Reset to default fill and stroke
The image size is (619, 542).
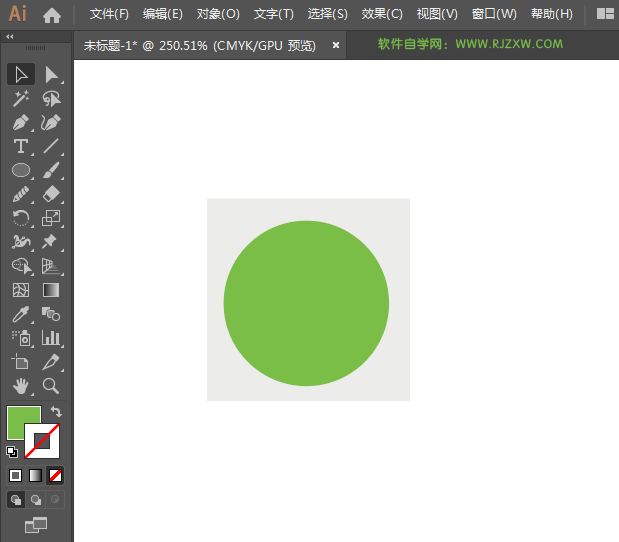point(12,452)
